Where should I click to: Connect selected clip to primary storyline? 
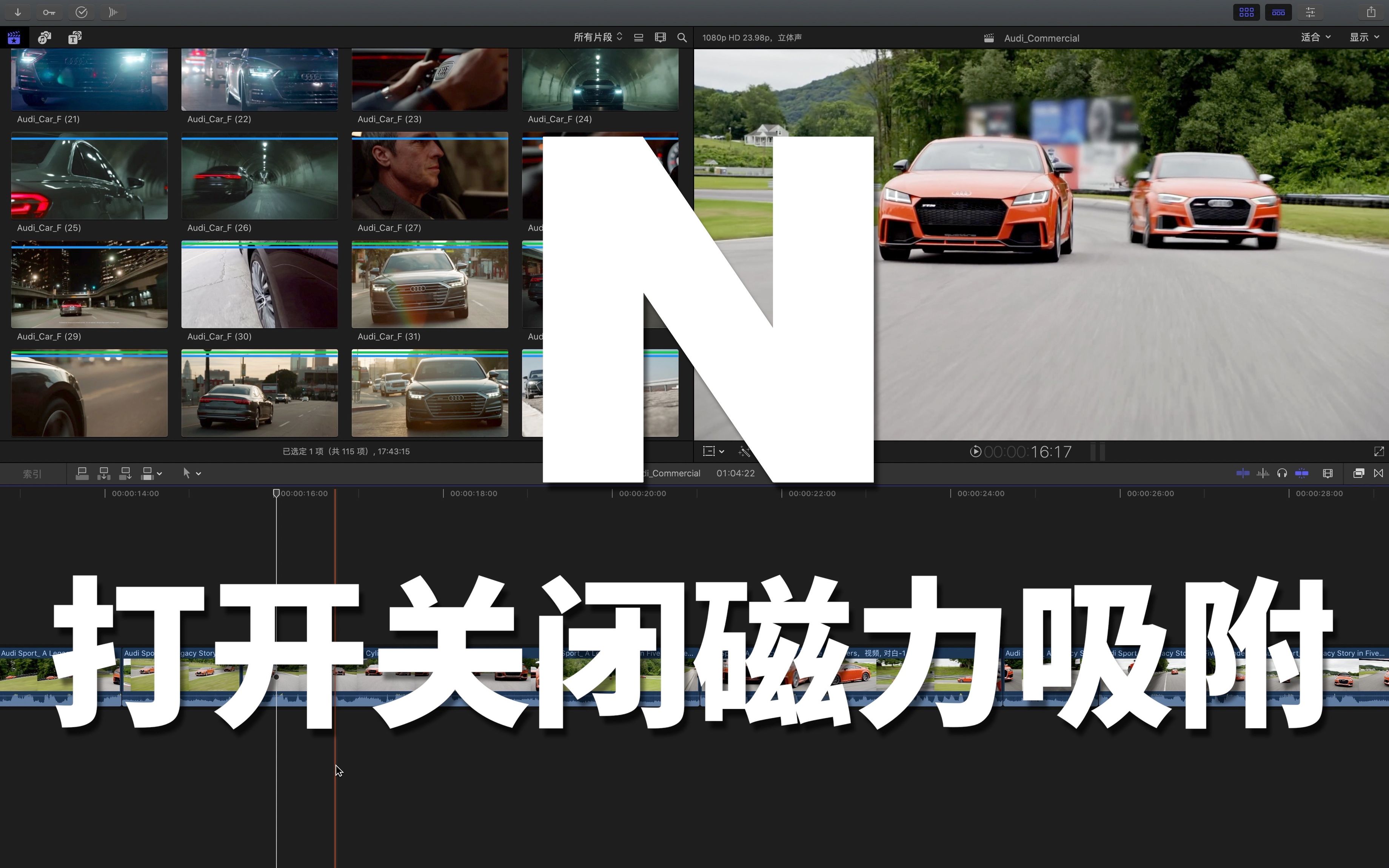coord(82,474)
